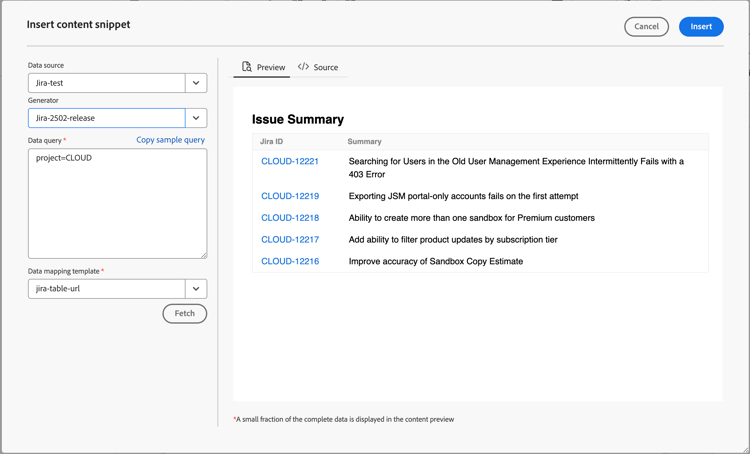
Task: Click the 'Insert content snippet' dialog title
Action: pyautogui.click(x=78, y=24)
